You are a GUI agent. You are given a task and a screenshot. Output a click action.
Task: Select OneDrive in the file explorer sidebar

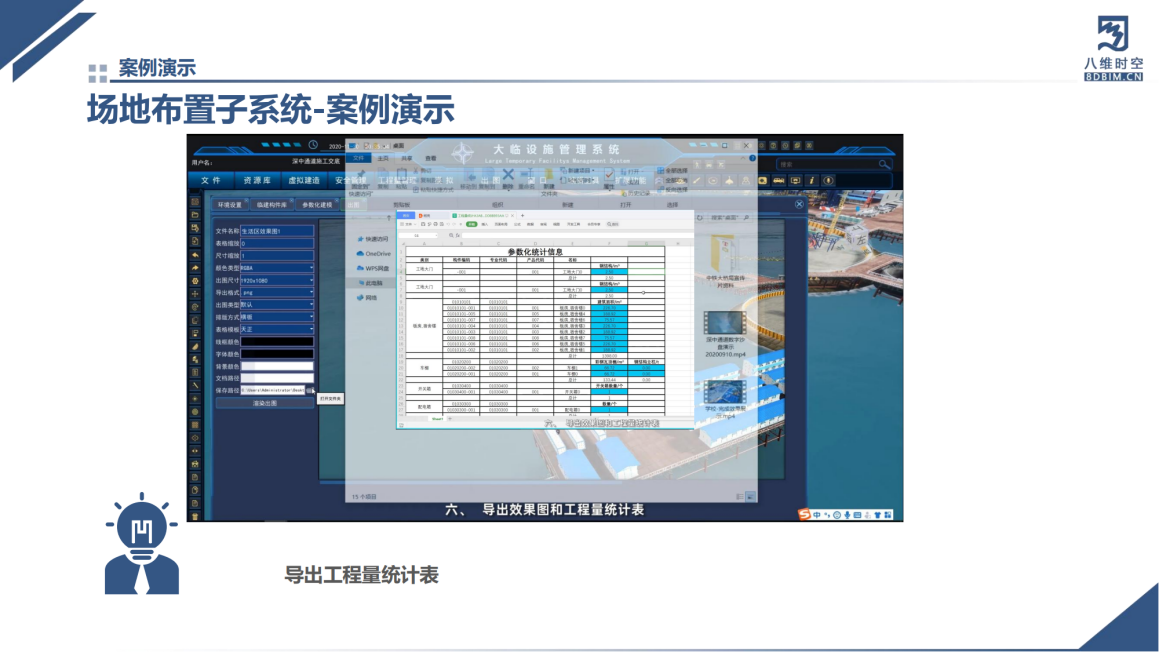pyautogui.click(x=377, y=254)
